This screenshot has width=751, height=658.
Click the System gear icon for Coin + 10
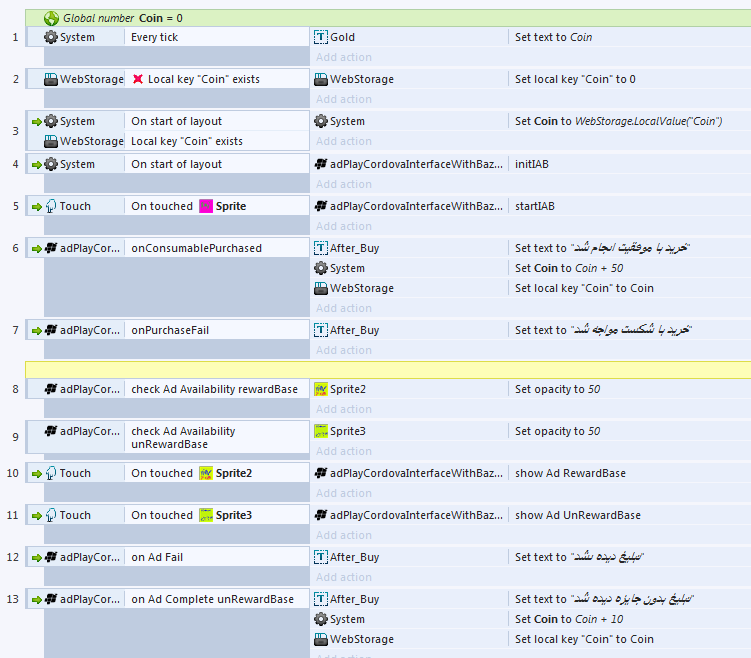(321, 619)
